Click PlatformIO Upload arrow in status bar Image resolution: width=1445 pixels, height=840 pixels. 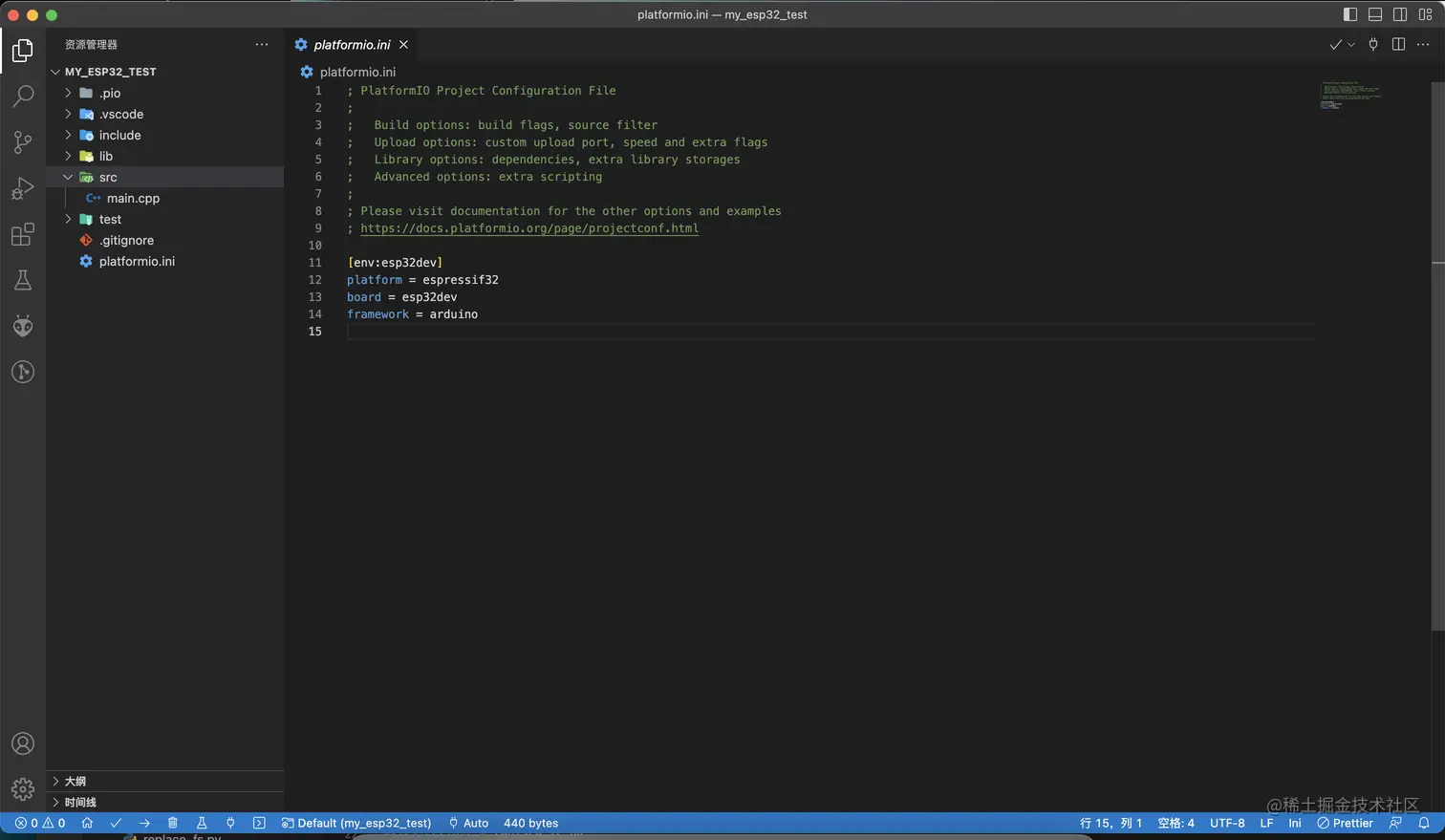click(144, 823)
